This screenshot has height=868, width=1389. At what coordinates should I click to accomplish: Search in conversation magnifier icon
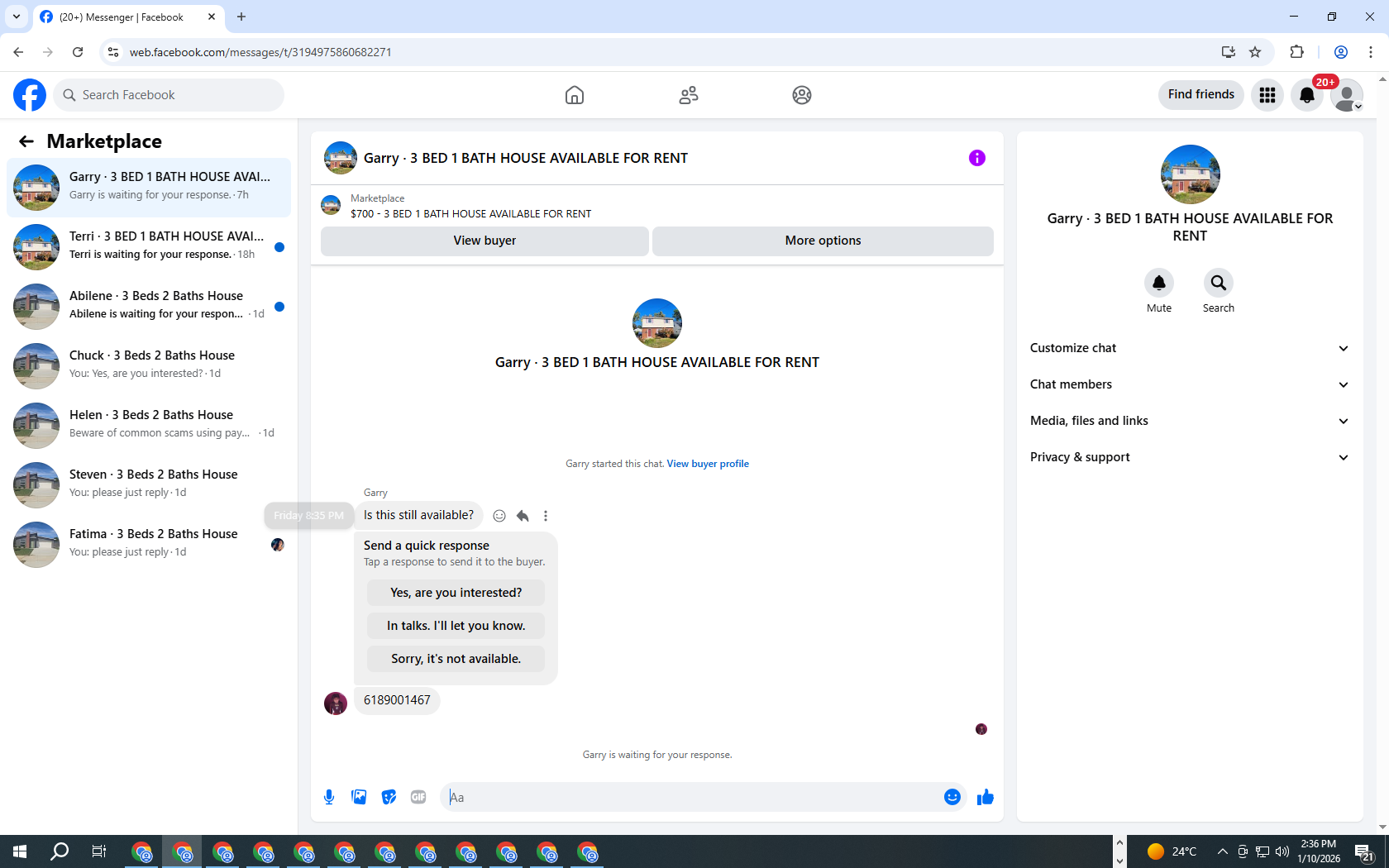1219,283
